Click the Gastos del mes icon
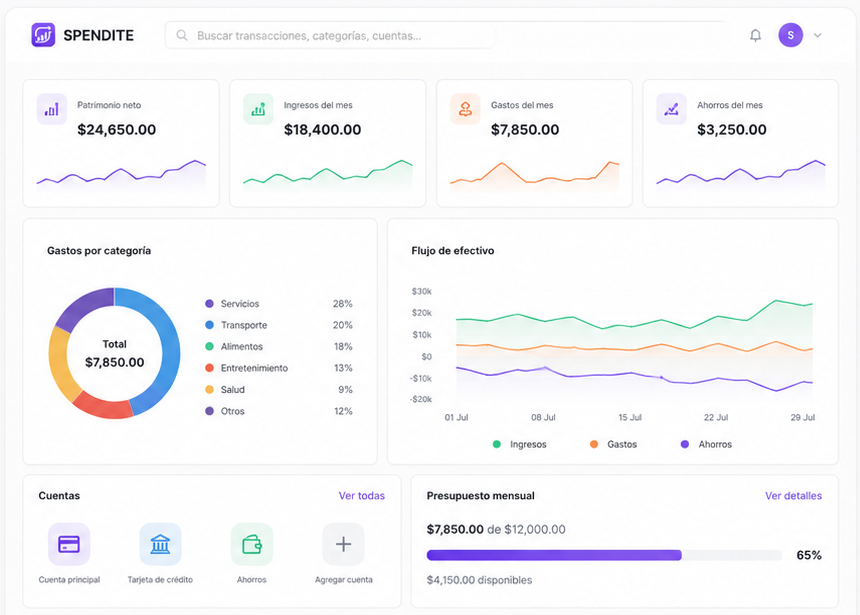Viewport: 860px width, 615px height. 465,109
